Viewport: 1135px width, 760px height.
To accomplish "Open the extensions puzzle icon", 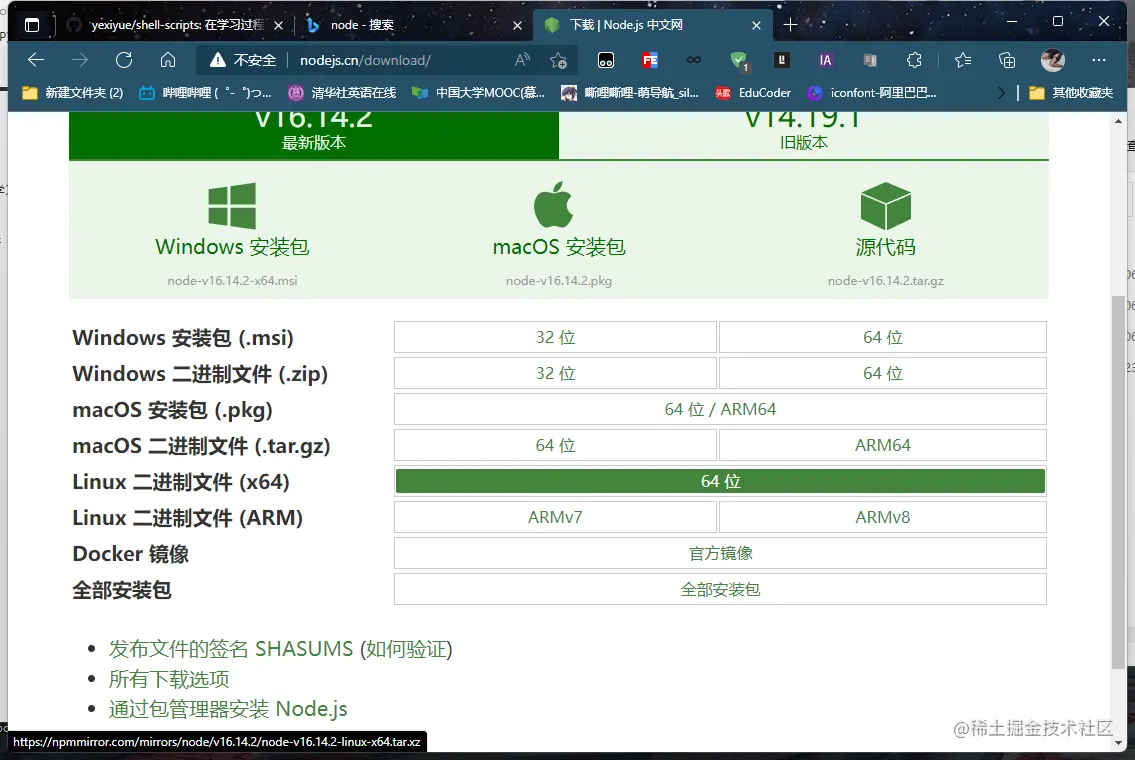I will pyautogui.click(x=914, y=60).
